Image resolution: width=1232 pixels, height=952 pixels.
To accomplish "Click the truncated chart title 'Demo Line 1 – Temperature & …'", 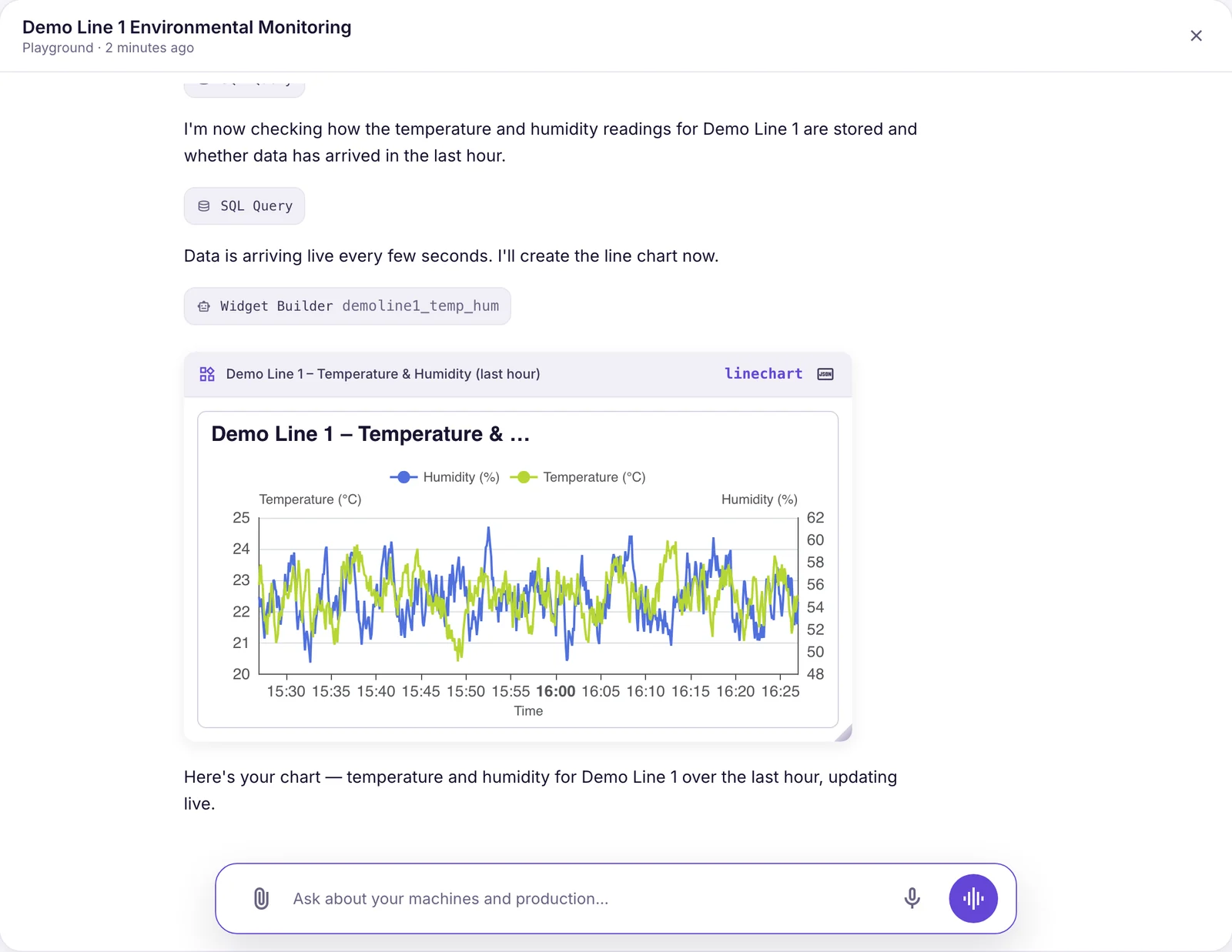I will [370, 434].
